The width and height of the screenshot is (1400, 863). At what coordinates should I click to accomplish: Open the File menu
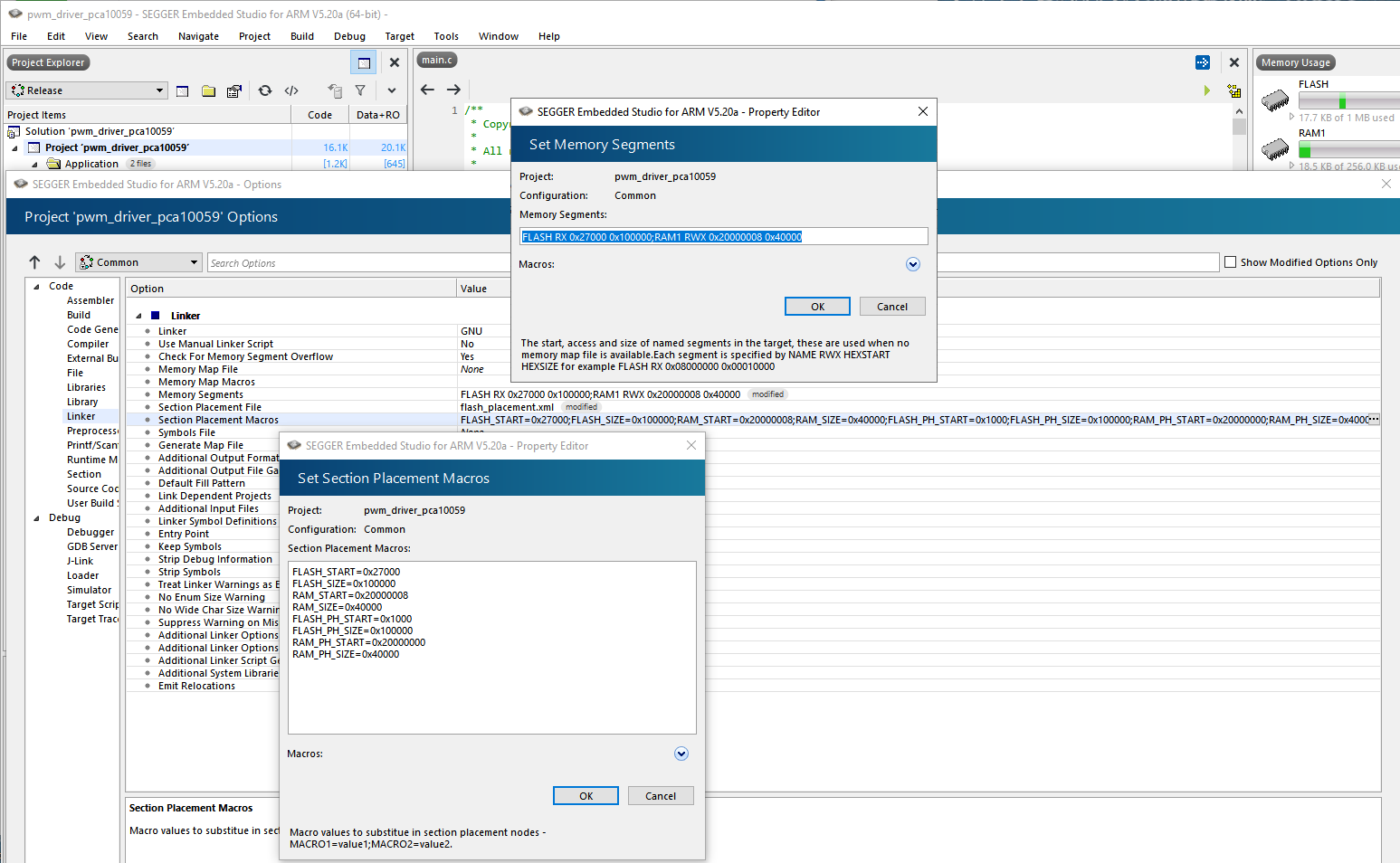pos(19,36)
